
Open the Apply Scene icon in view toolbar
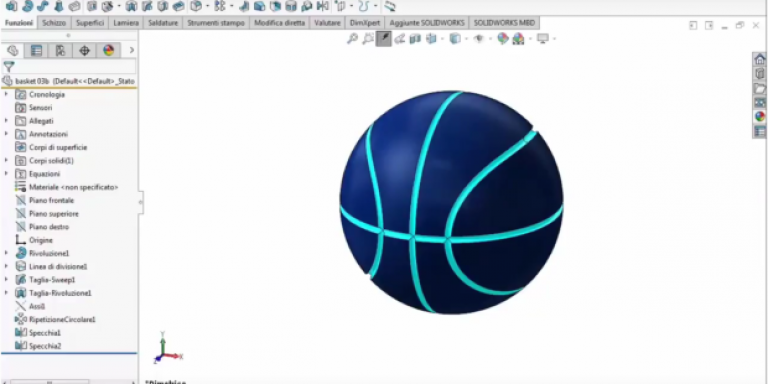[518, 39]
